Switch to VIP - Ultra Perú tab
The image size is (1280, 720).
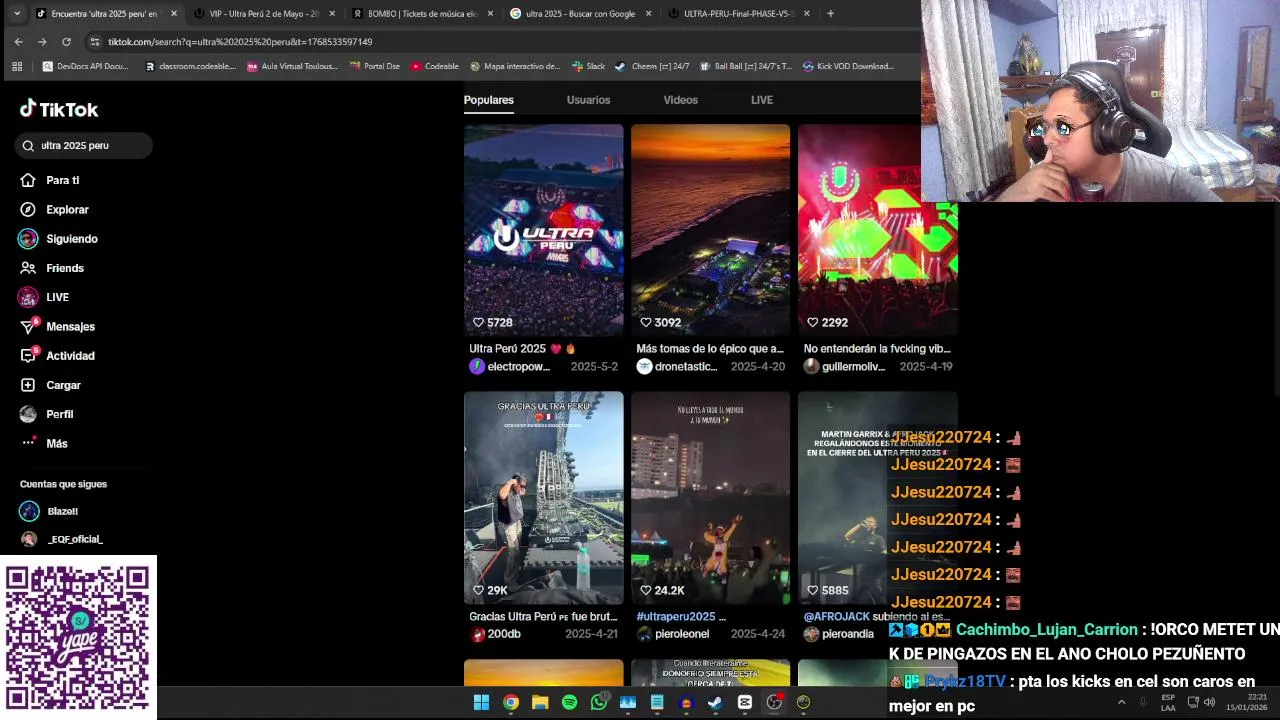(265, 14)
